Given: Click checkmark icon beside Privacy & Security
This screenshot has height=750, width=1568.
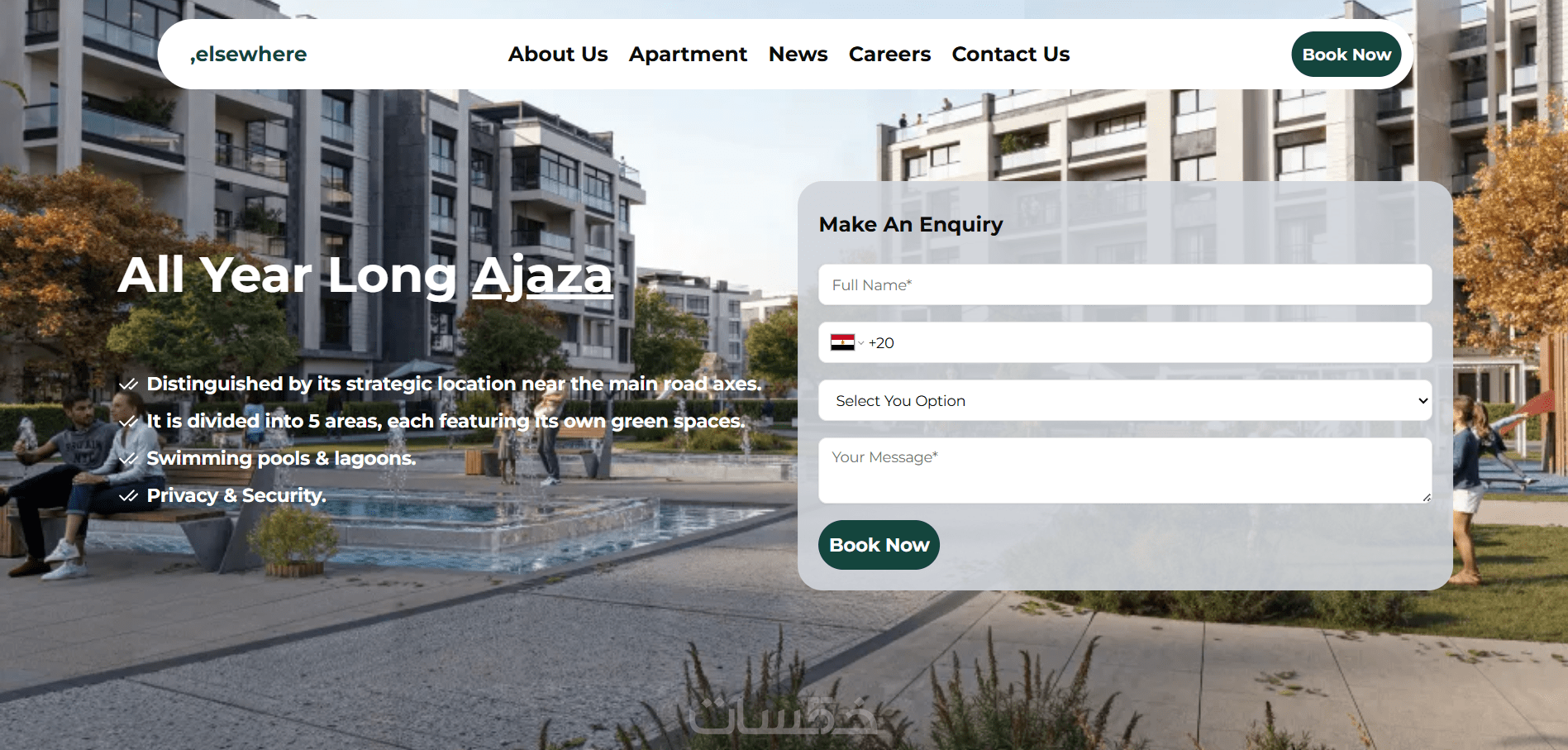Looking at the screenshot, I should (128, 496).
